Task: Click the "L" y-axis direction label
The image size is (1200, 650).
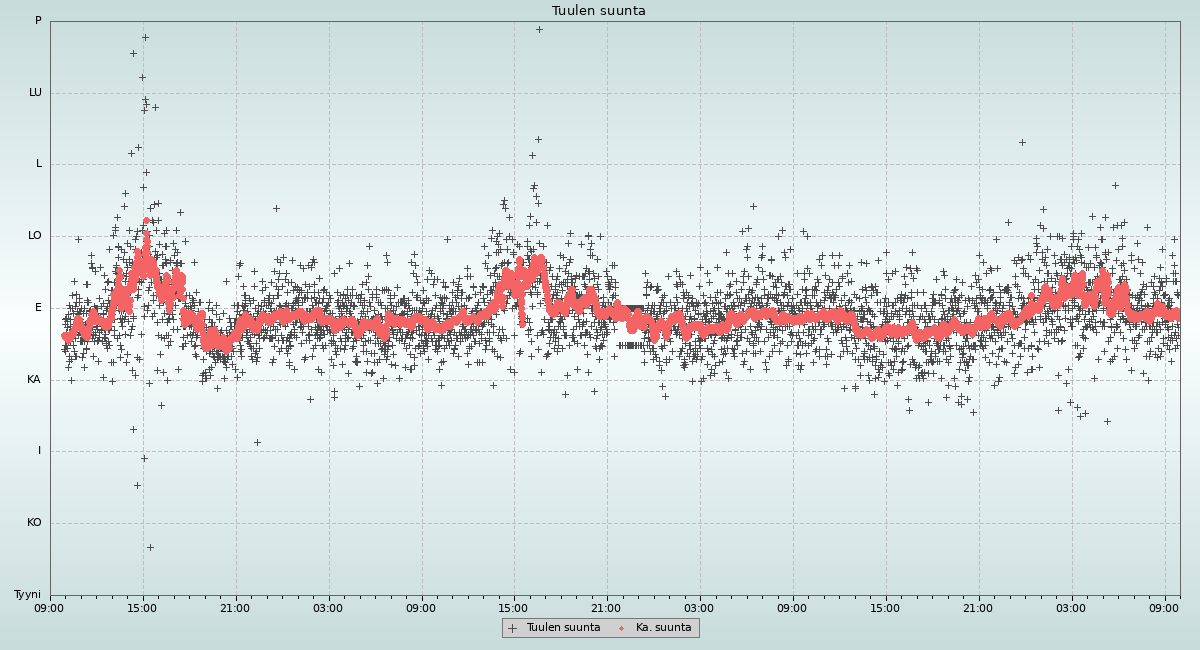Action: (x=39, y=164)
